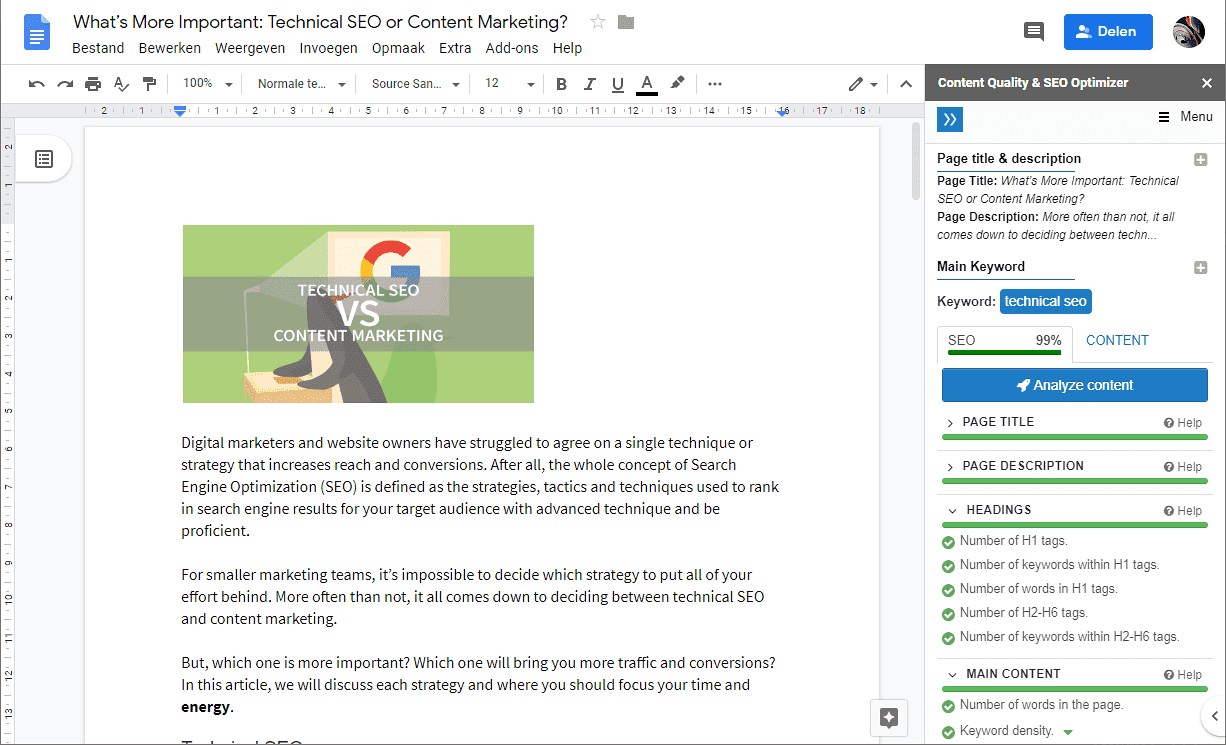This screenshot has height=745, width=1226.
Task: Select the paint format tool
Action: pos(149,84)
